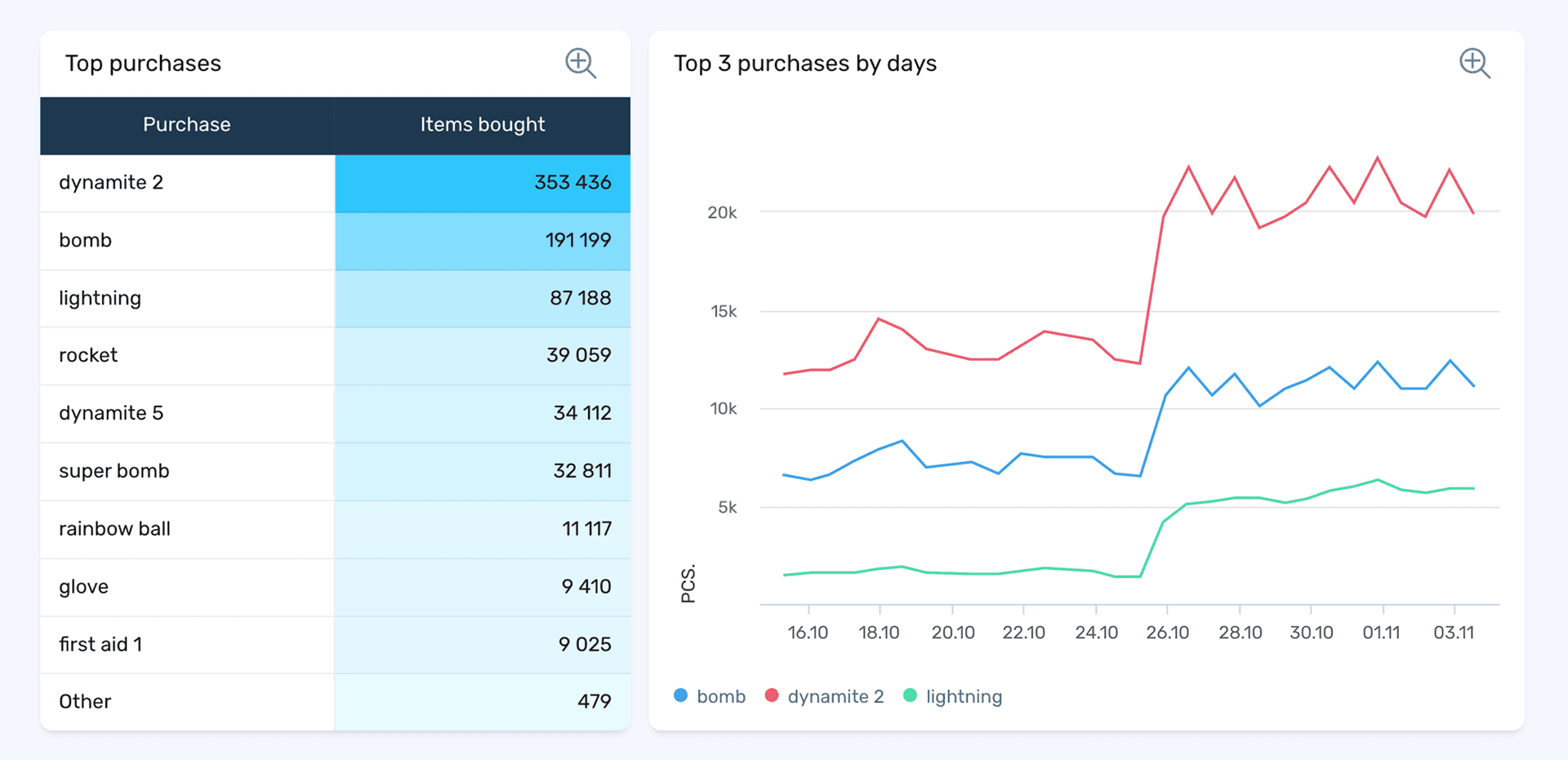
Task: Click zoom icon in Top purchases panel
Action: [x=580, y=63]
